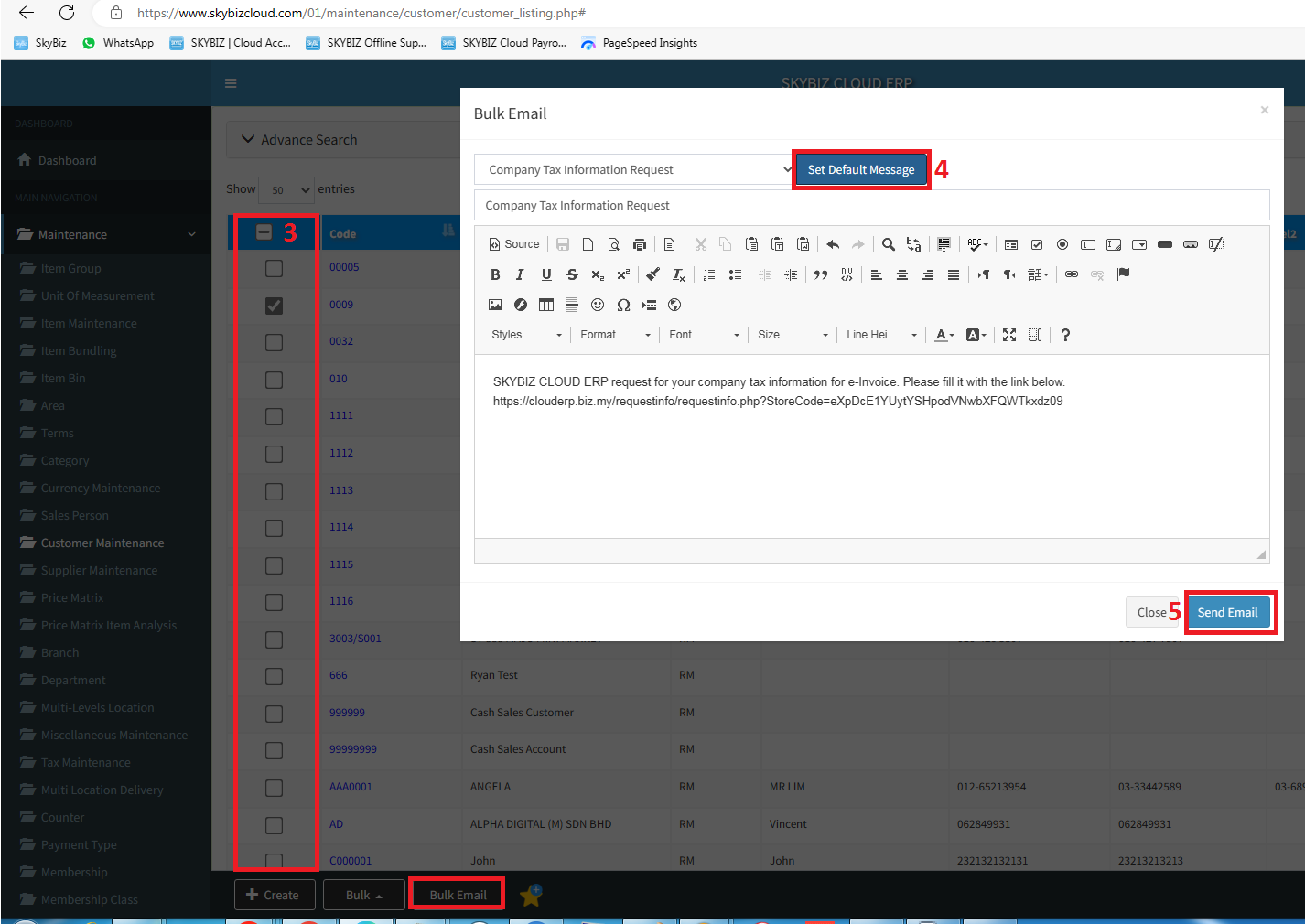Click the Undo arrow in editor
Screen dimensions: 1305x924
pyautogui.click(x=833, y=244)
